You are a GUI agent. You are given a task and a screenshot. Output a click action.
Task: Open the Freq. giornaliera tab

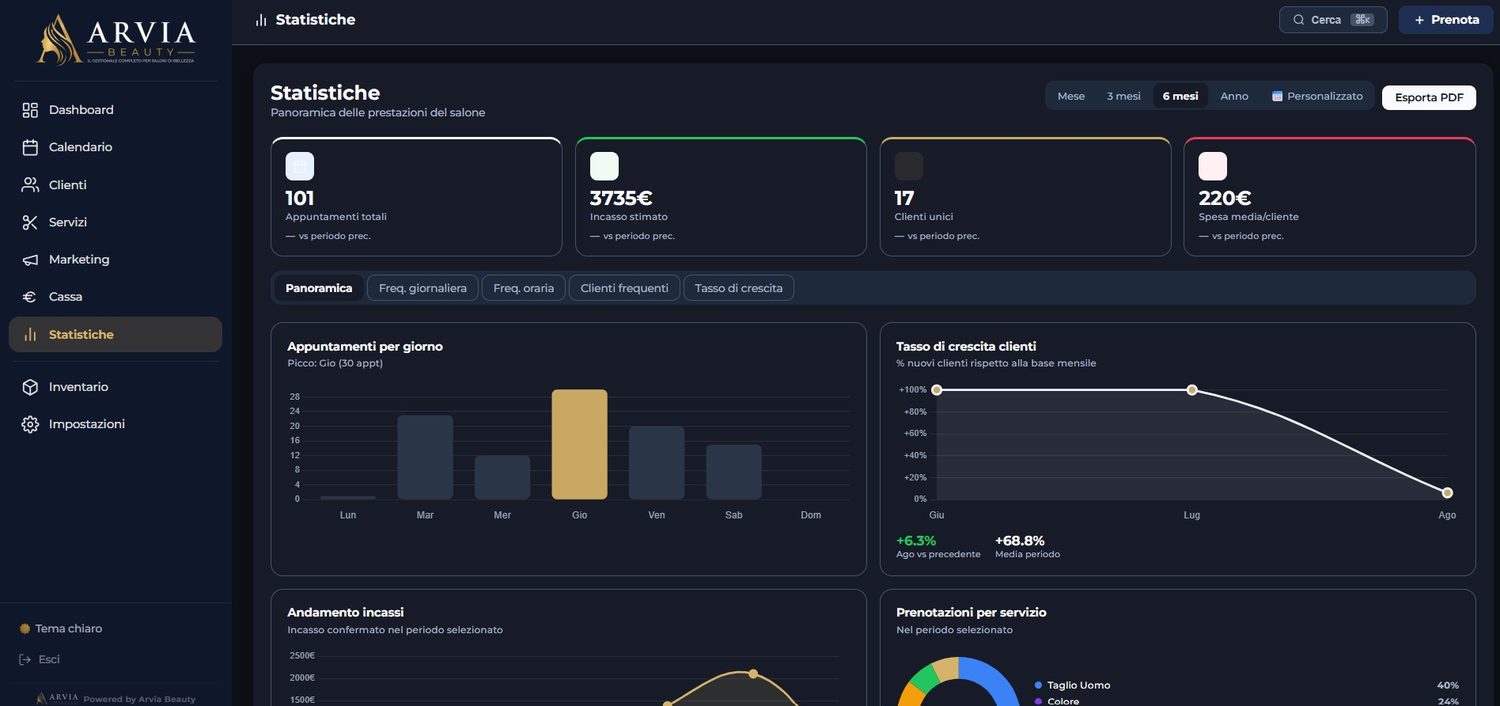(x=423, y=288)
